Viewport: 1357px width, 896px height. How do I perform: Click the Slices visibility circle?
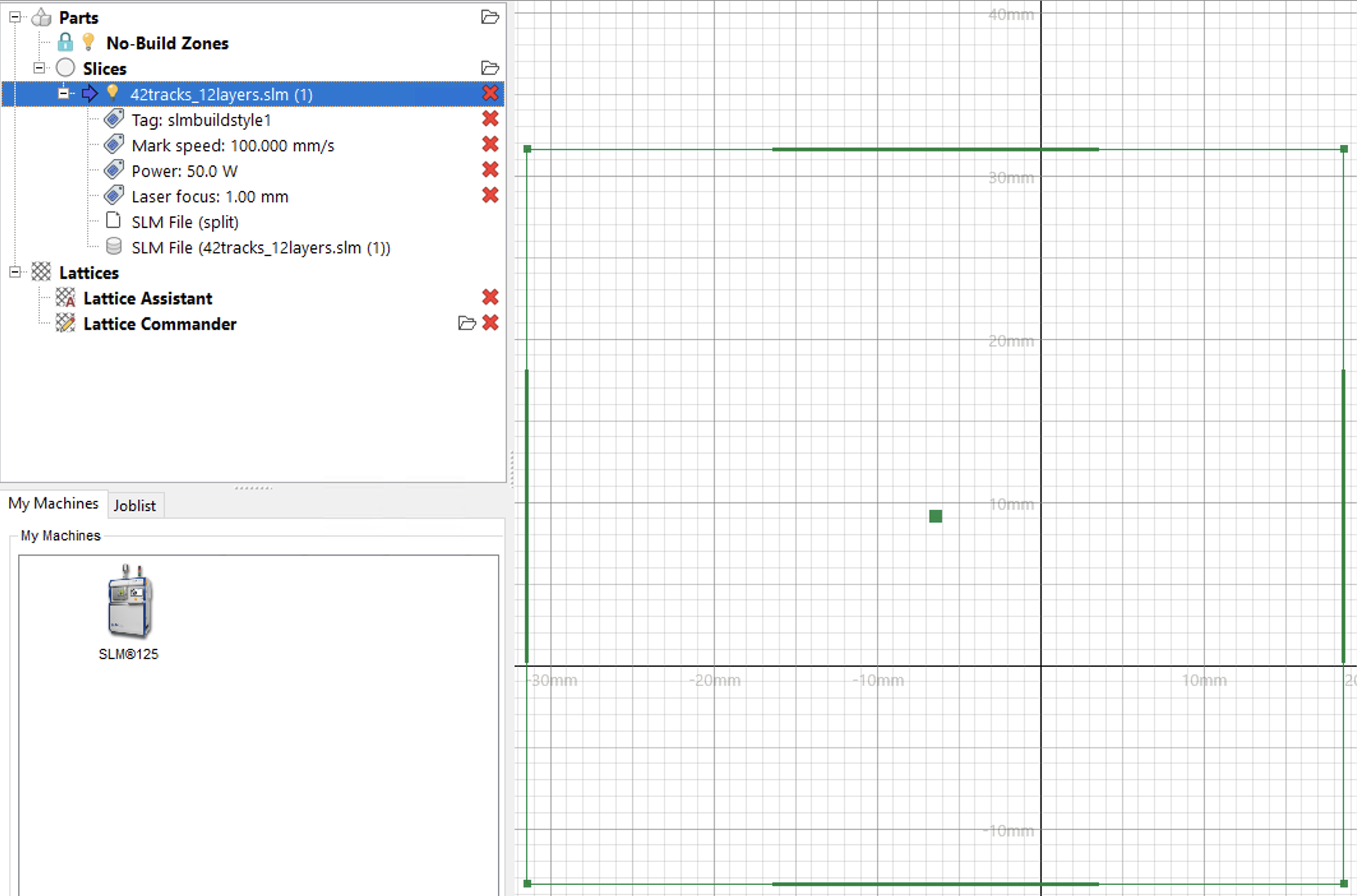click(x=65, y=67)
